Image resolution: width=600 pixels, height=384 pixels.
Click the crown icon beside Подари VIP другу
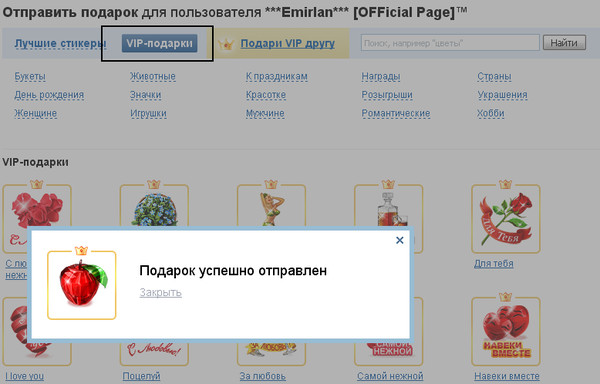(x=226, y=44)
